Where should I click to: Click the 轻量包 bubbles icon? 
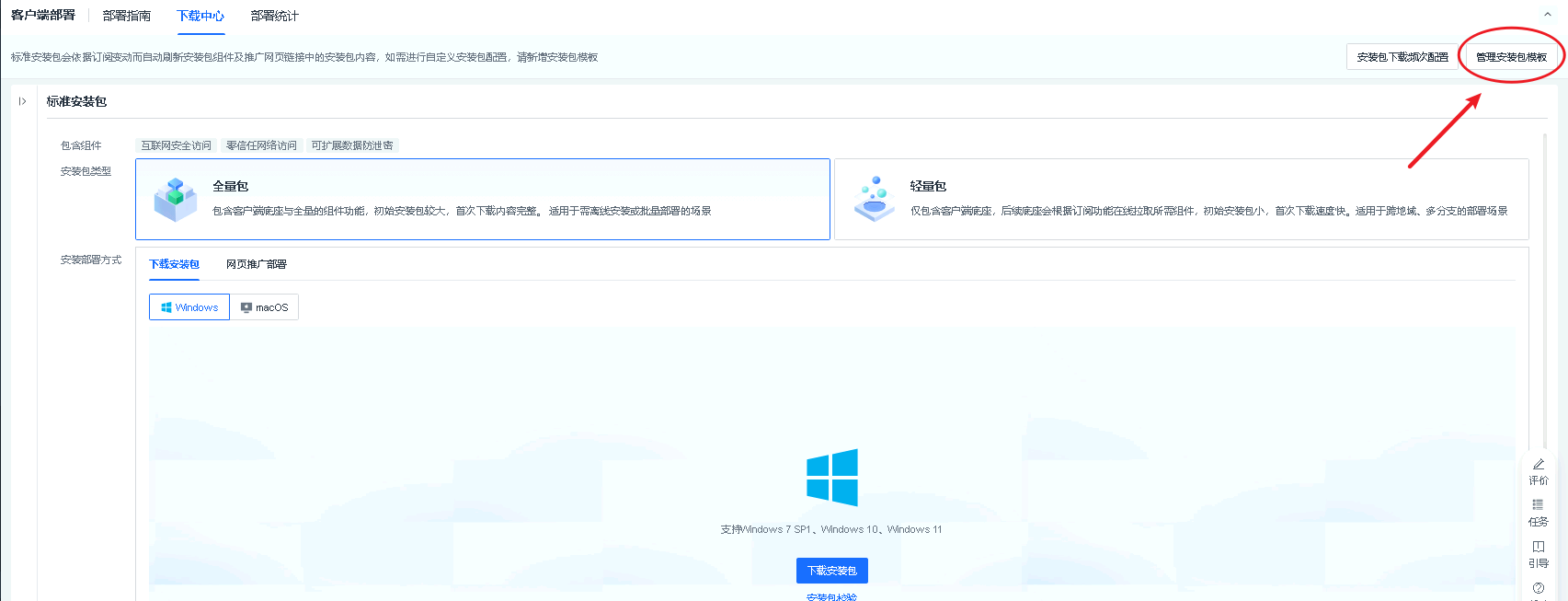(x=874, y=200)
